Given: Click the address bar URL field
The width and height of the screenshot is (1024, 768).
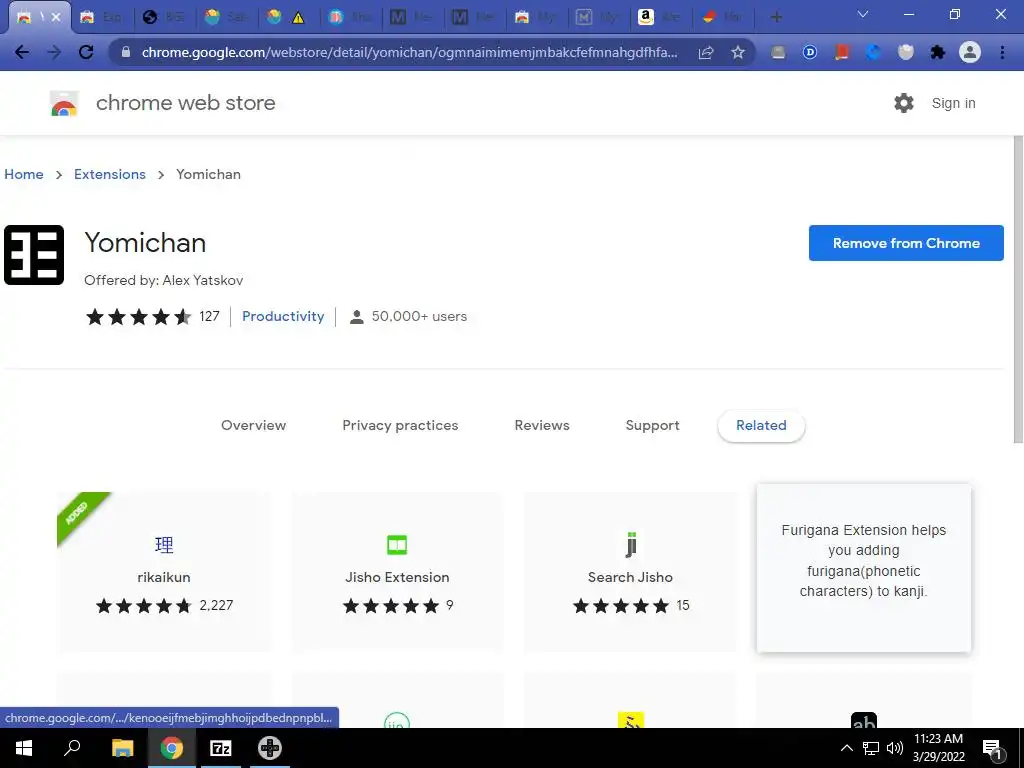Looking at the screenshot, I should [409, 52].
